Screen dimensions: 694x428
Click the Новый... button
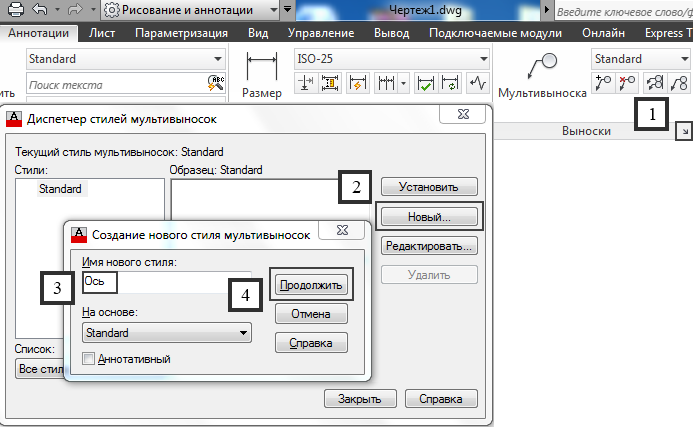pos(429,217)
